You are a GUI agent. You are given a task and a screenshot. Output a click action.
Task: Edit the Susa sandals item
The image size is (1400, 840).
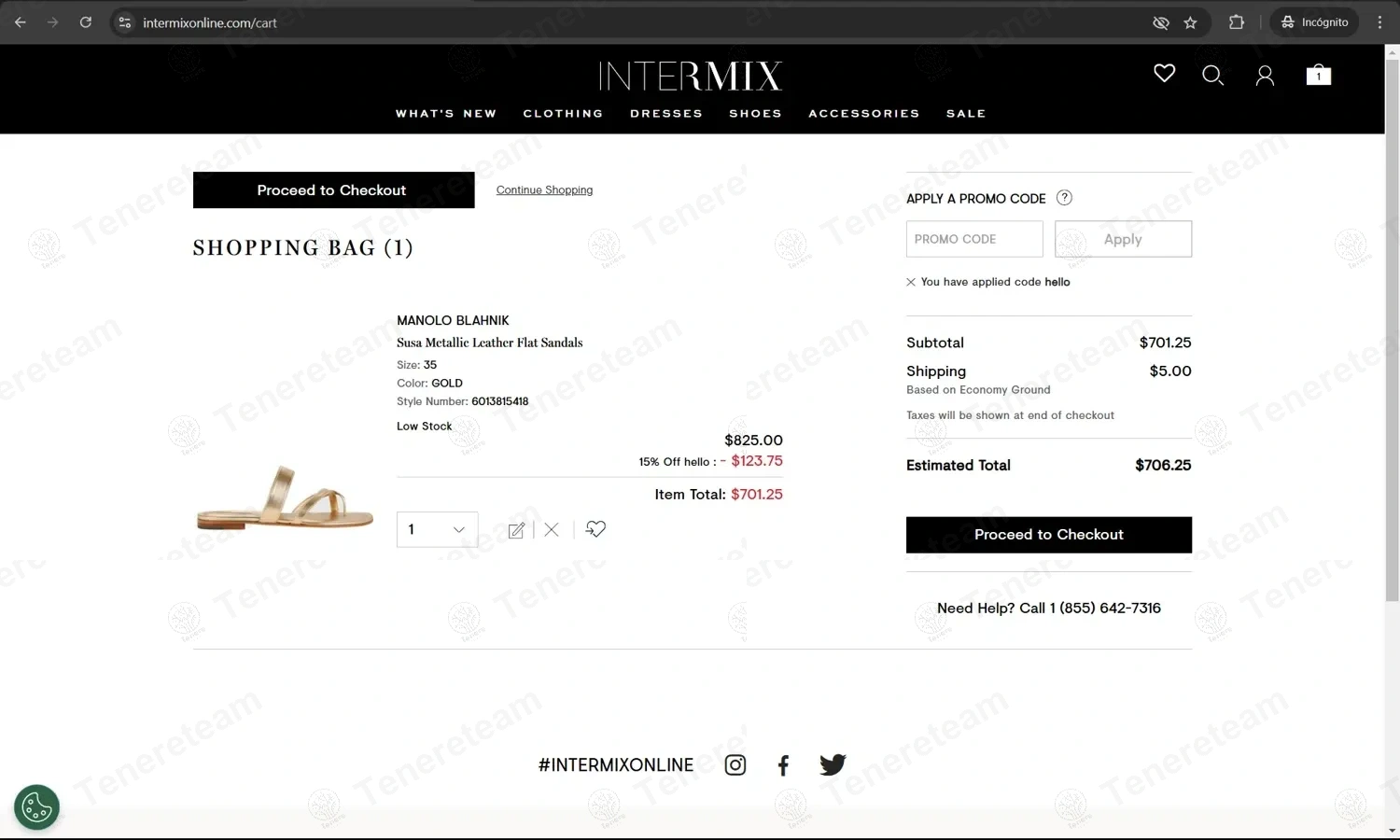516,530
